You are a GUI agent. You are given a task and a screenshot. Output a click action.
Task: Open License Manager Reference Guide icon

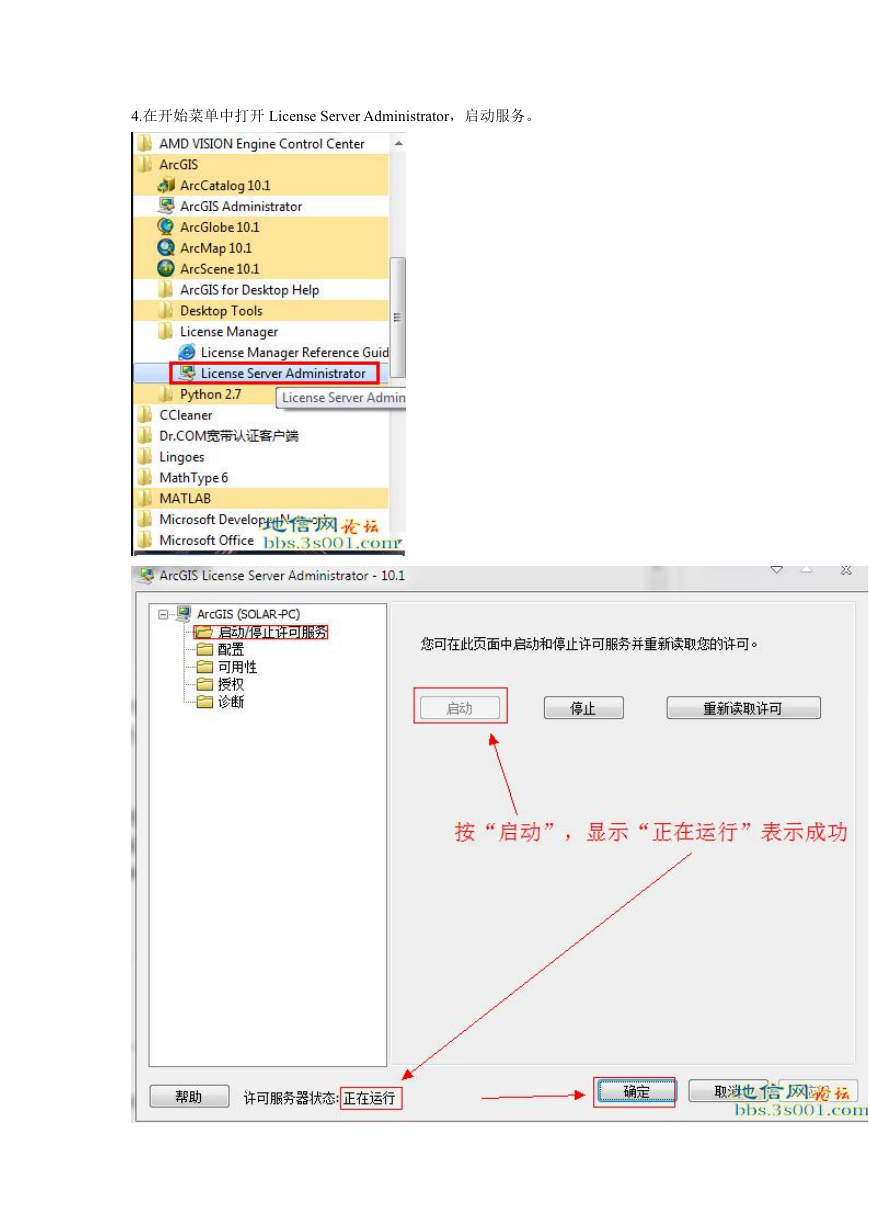click(x=187, y=353)
